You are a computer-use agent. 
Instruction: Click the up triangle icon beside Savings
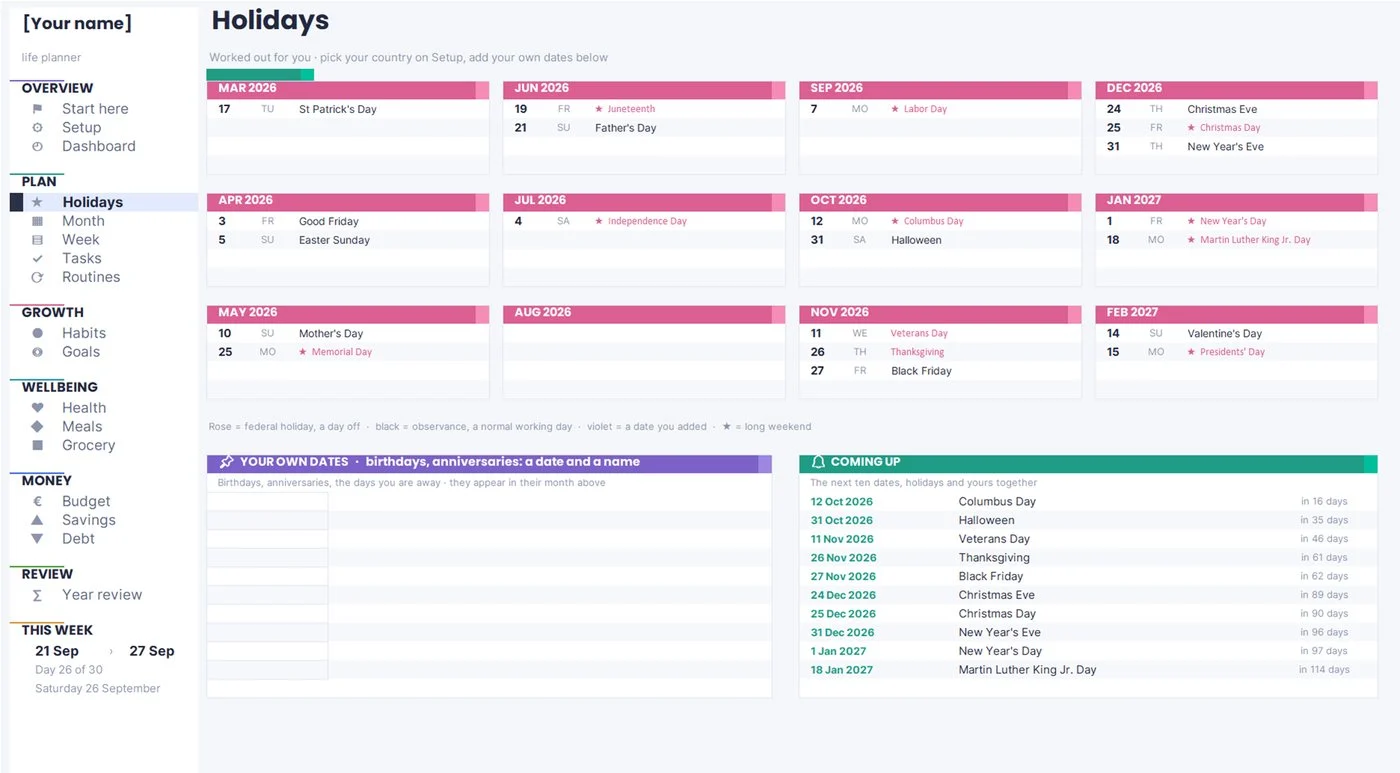[x=37, y=520]
